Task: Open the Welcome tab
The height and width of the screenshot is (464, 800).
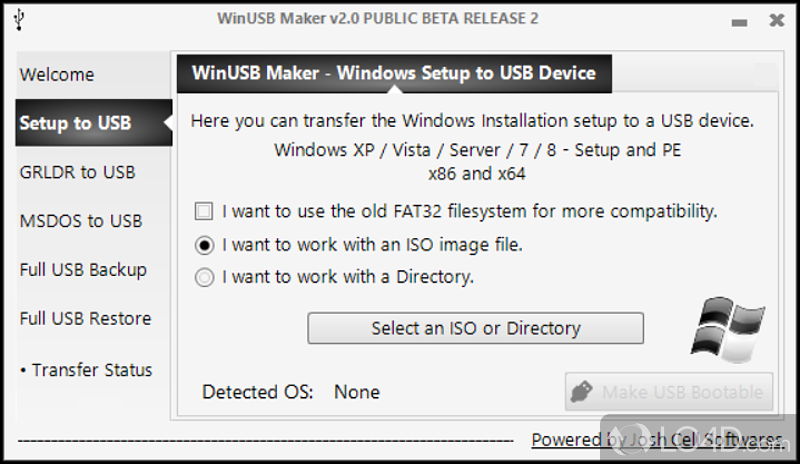Action: click(x=57, y=75)
